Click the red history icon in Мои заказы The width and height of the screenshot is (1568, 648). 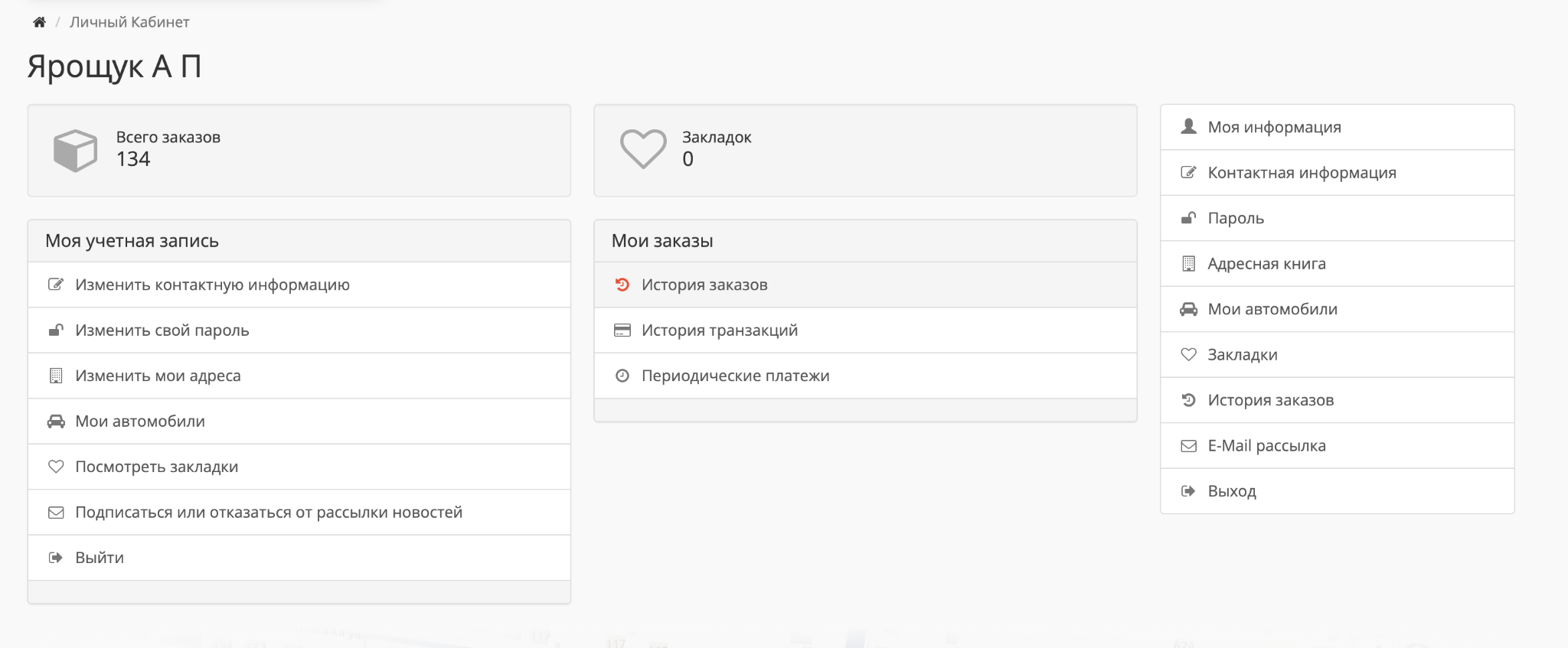622,285
